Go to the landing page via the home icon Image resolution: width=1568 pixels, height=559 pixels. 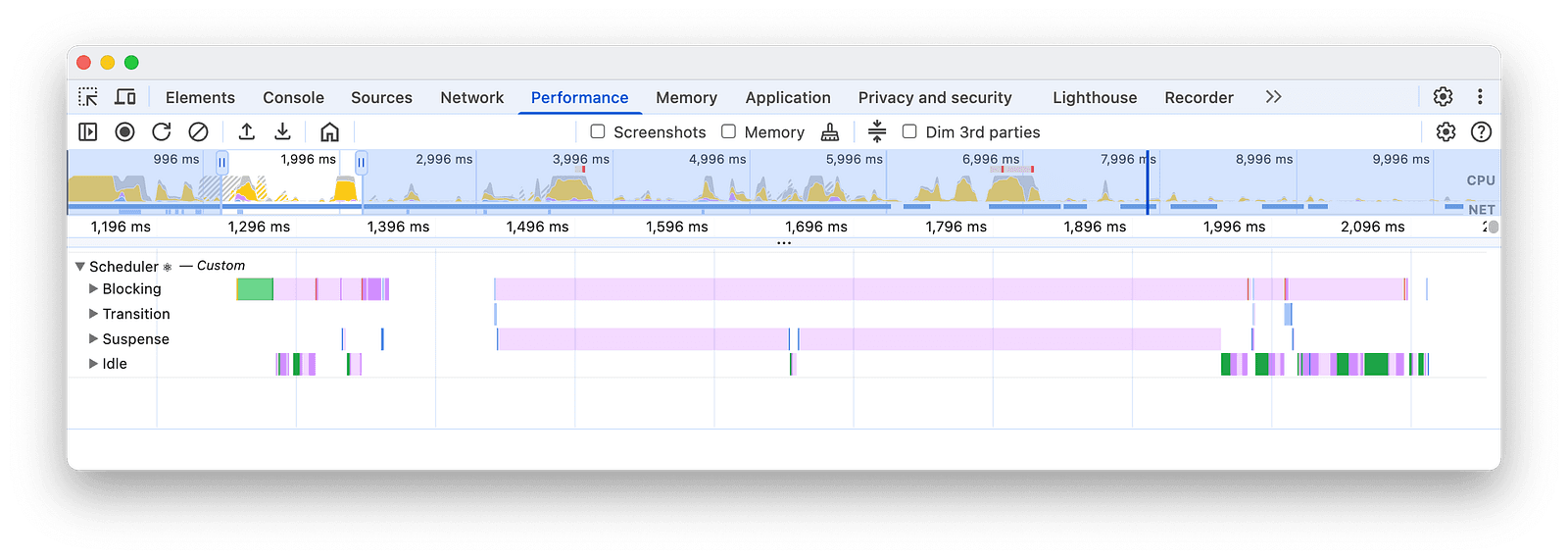point(329,131)
